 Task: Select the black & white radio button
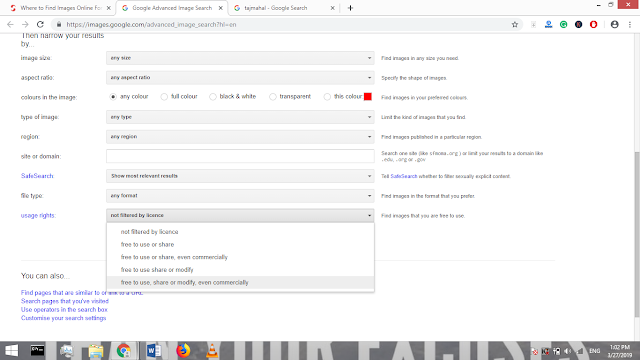pos(213,97)
